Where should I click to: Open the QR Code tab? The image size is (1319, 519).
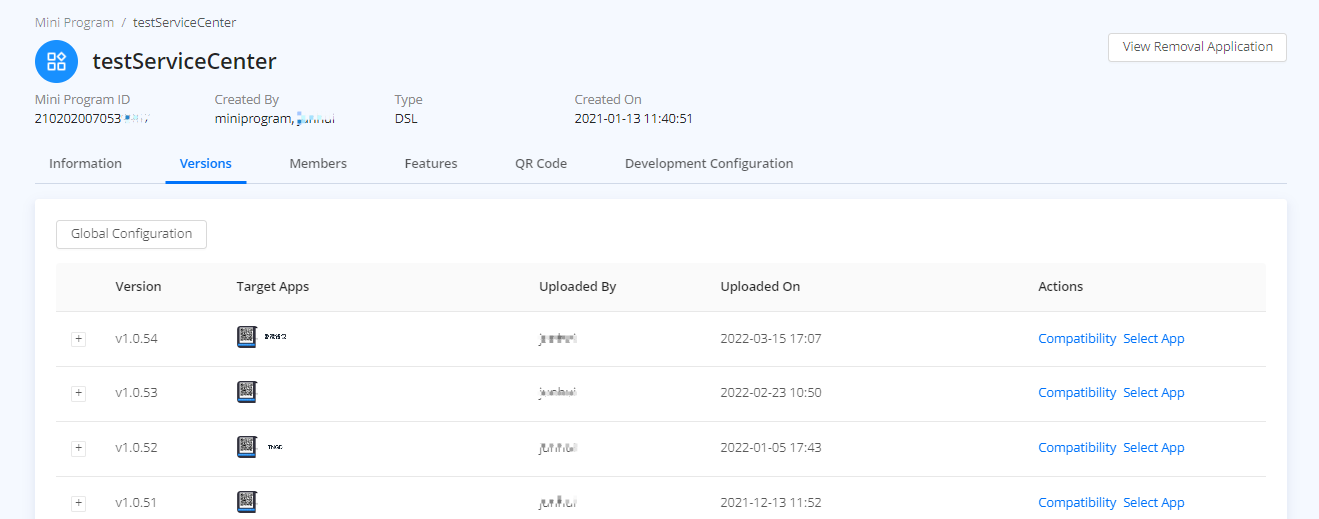(x=541, y=164)
